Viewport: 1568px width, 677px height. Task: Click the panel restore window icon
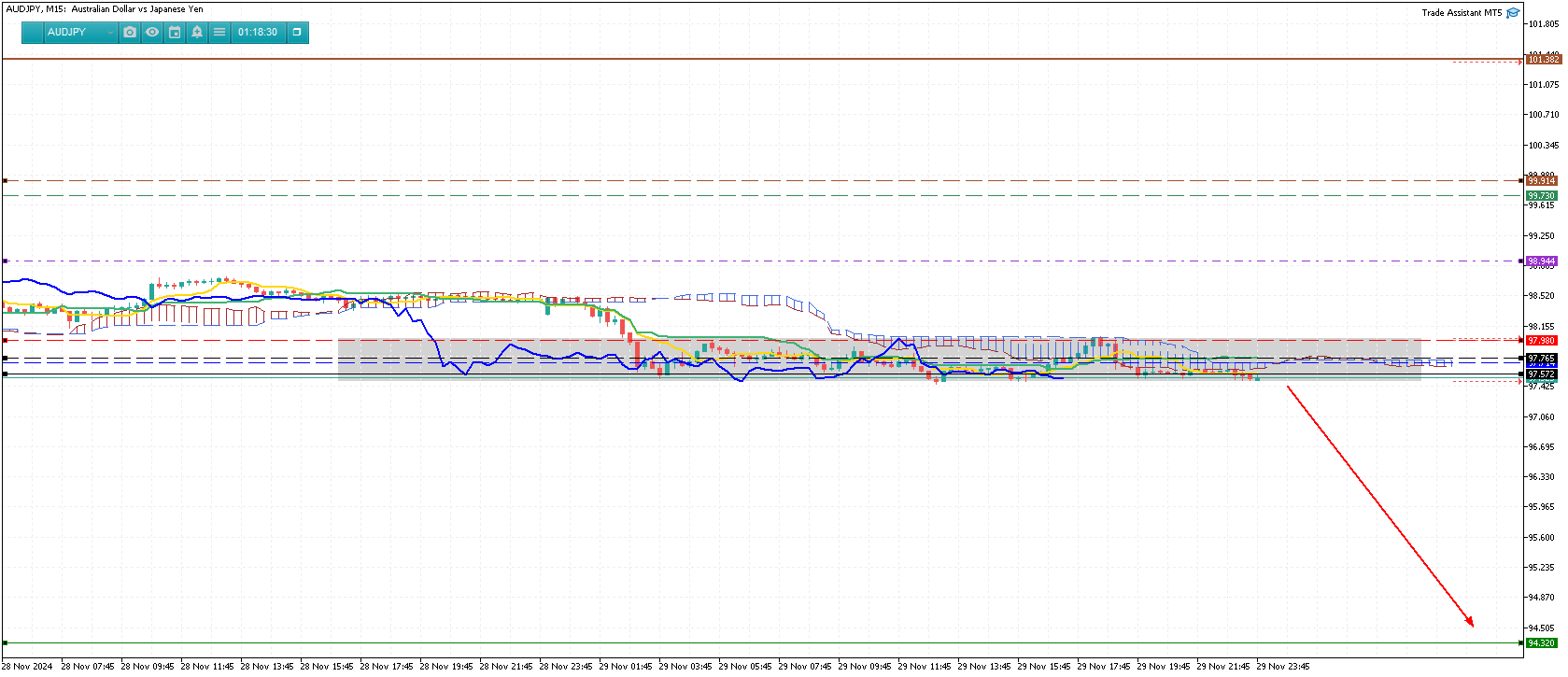[297, 33]
